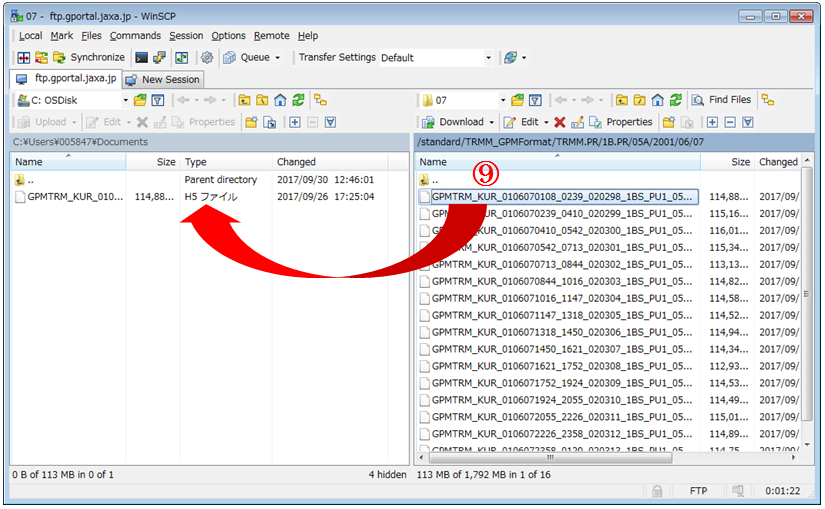
Task: Click the Synchronize button
Action: point(89,57)
